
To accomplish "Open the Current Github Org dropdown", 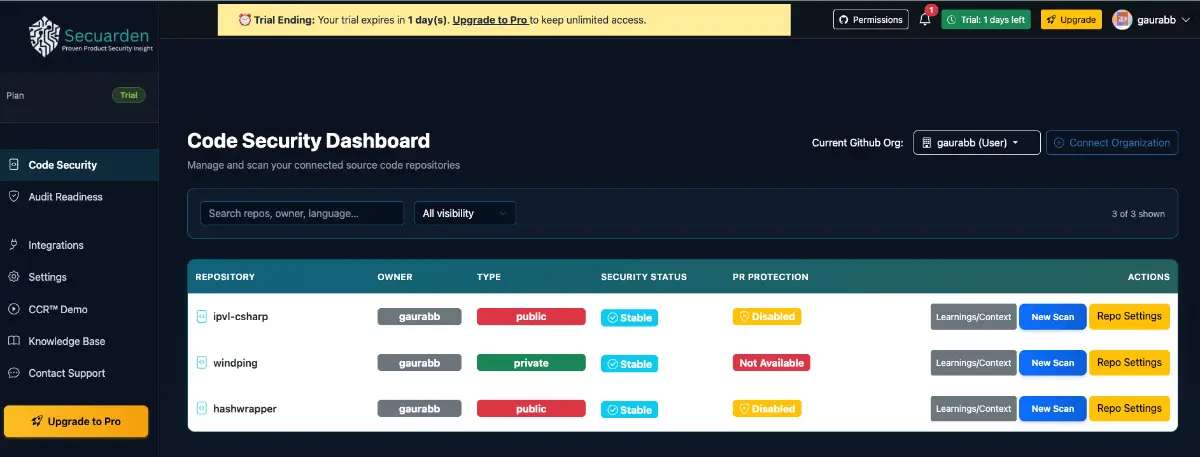I will (x=976, y=143).
